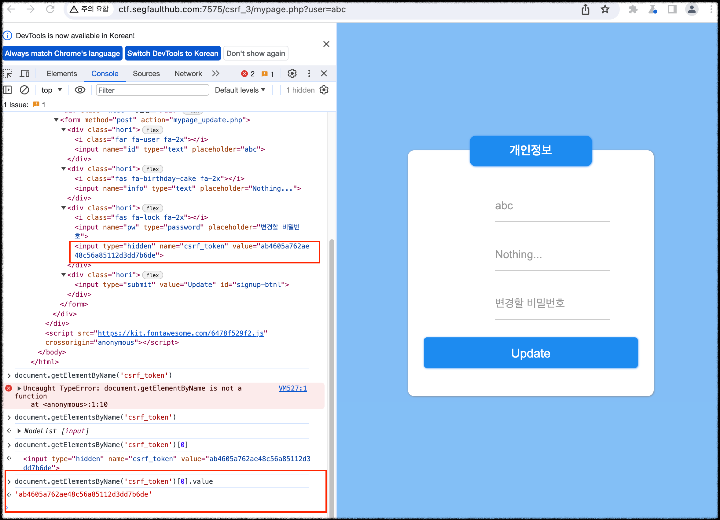Click the getElementsByName('csrf_token')[0].value command line
This screenshot has width=720, height=520.
tap(114, 481)
